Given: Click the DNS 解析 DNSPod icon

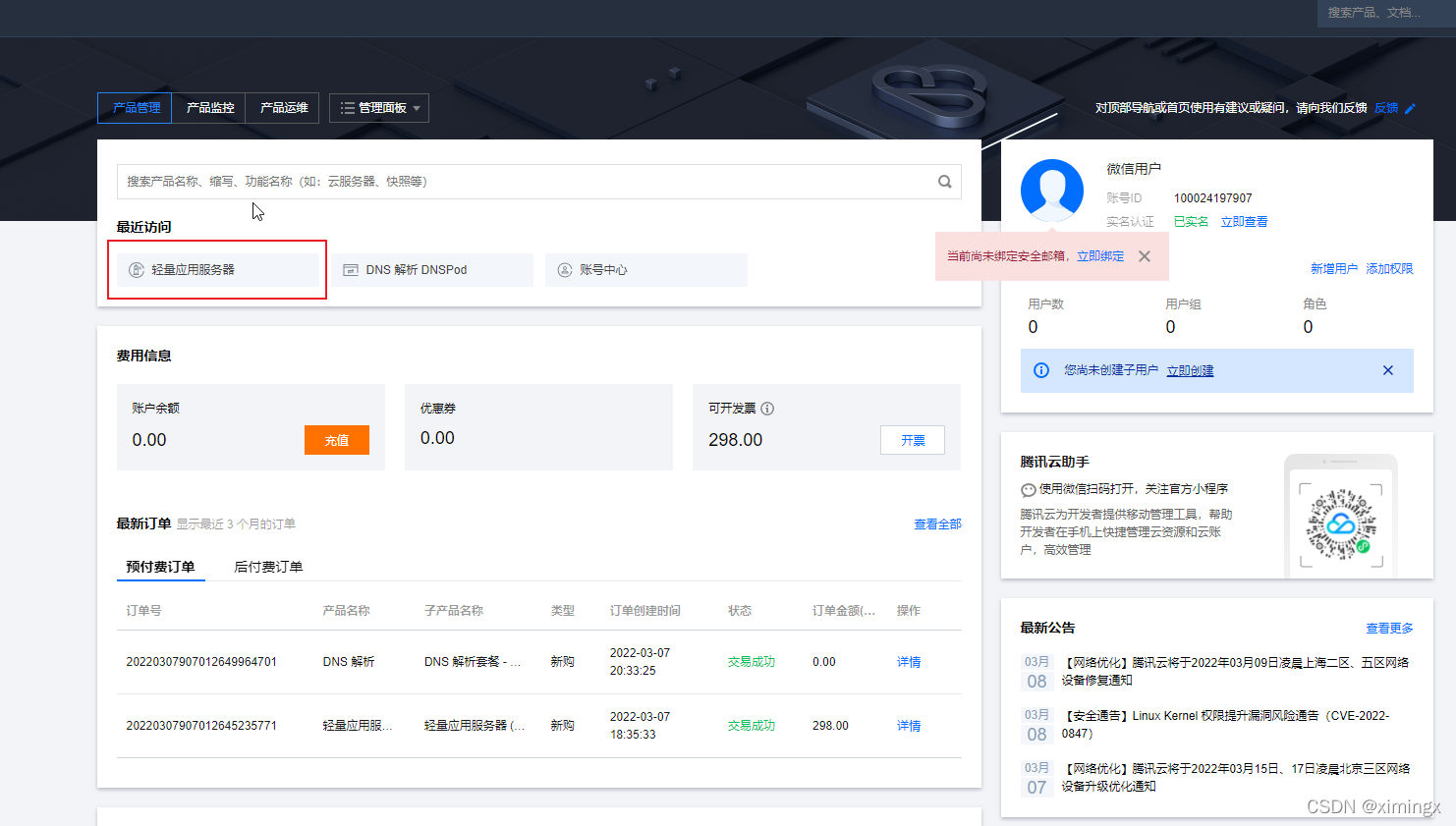Looking at the screenshot, I should [x=351, y=270].
